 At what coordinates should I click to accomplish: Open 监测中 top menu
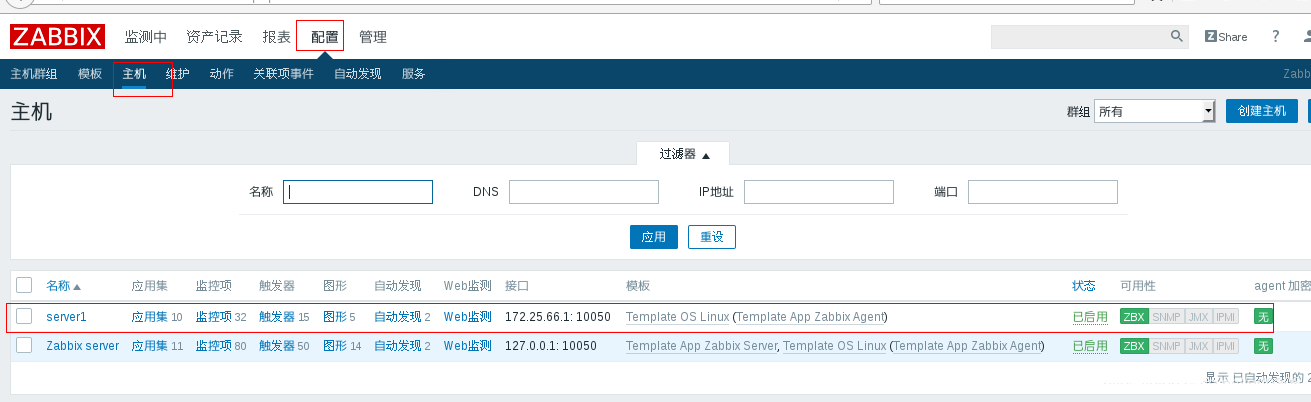(x=146, y=37)
